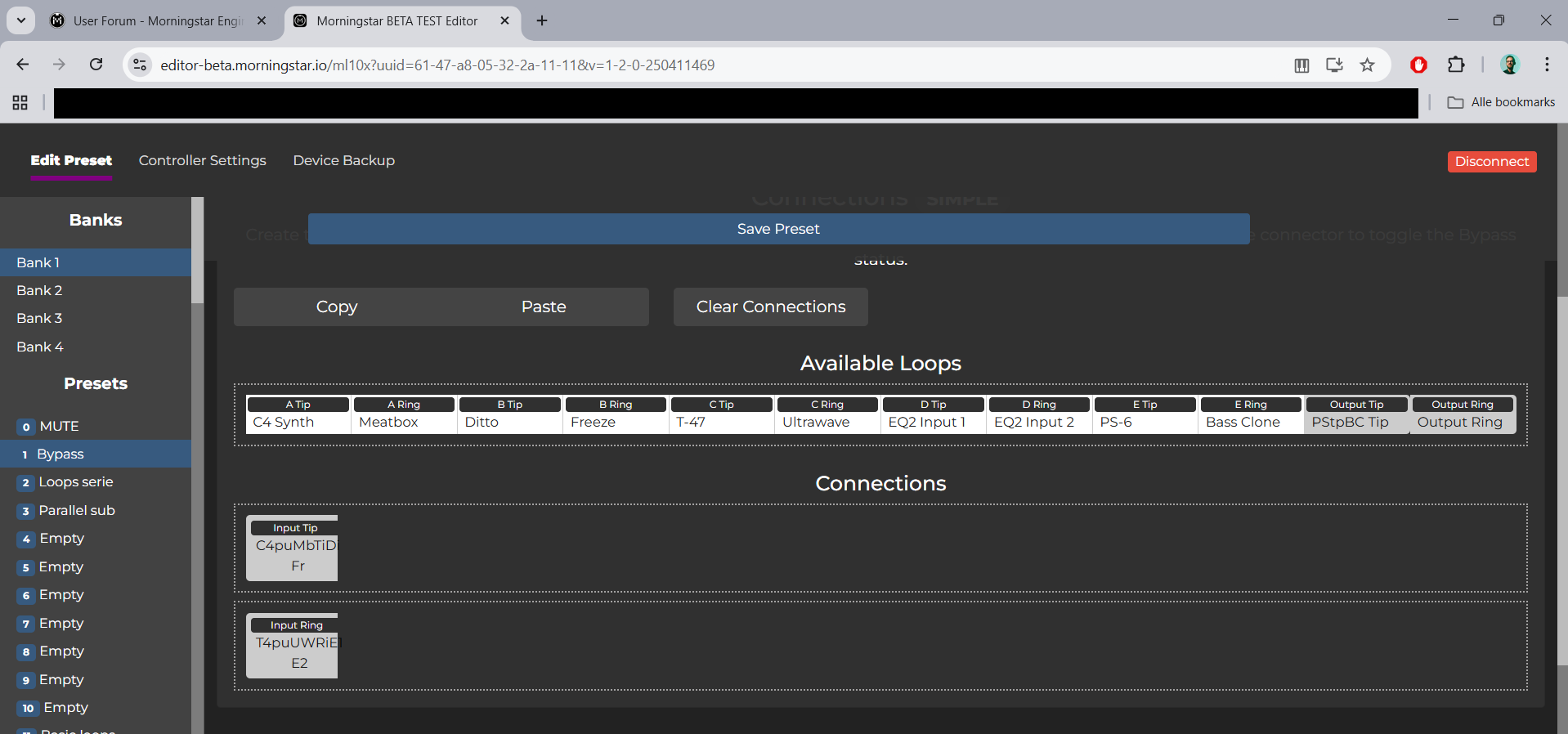
Task: Open a new browser tab
Action: 542,20
